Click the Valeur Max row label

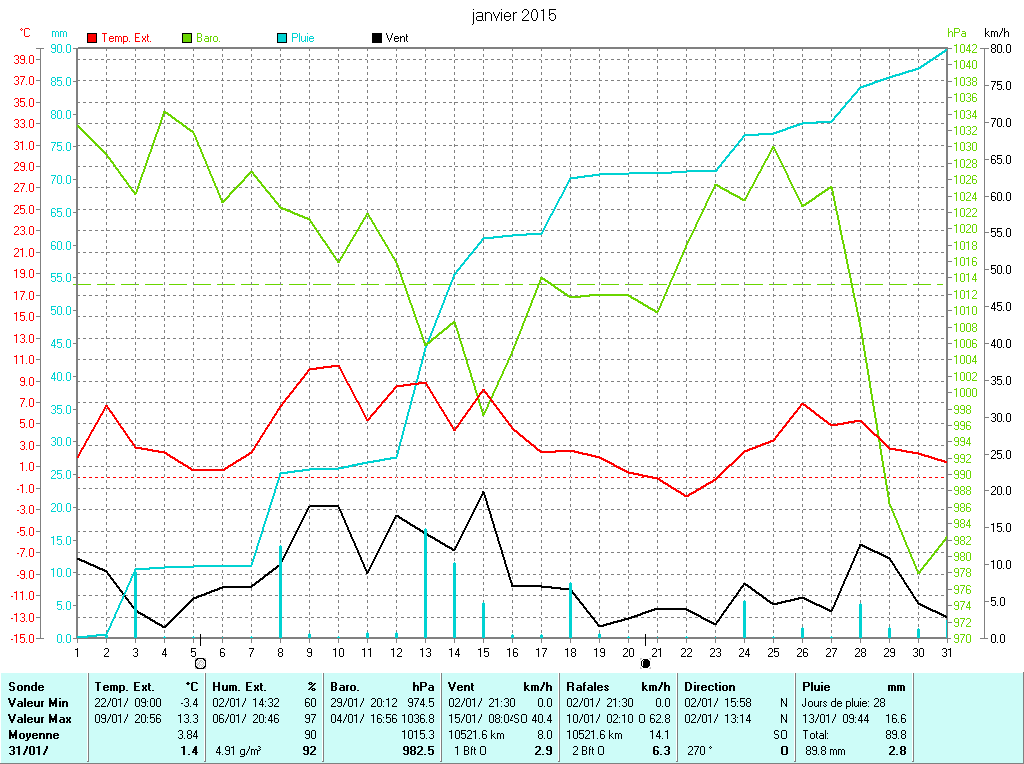point(38,718)
